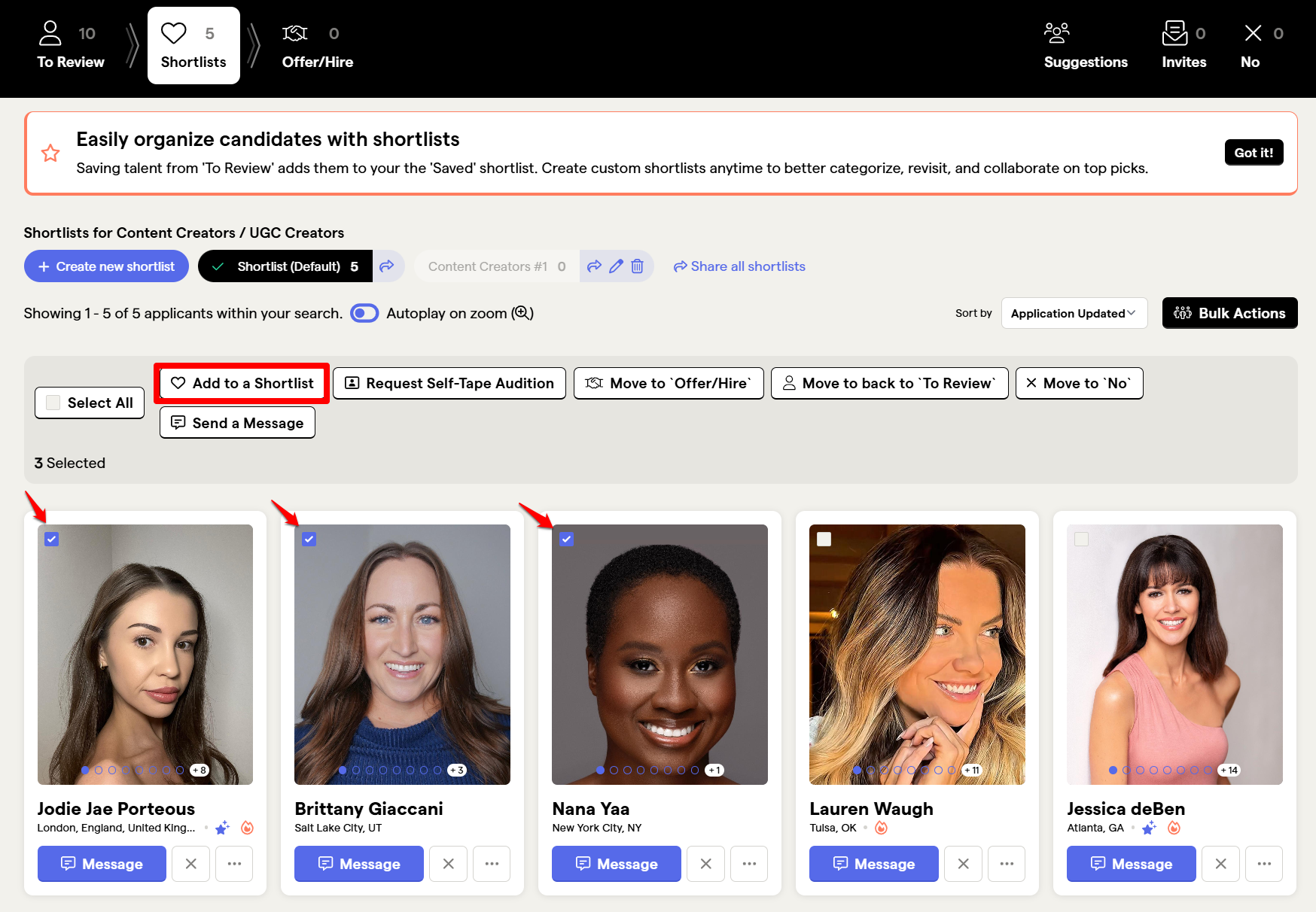Uncheck Nana Yaa selection checkbox
This screenshot has height=912, width=1316.
tap(566, 539)
